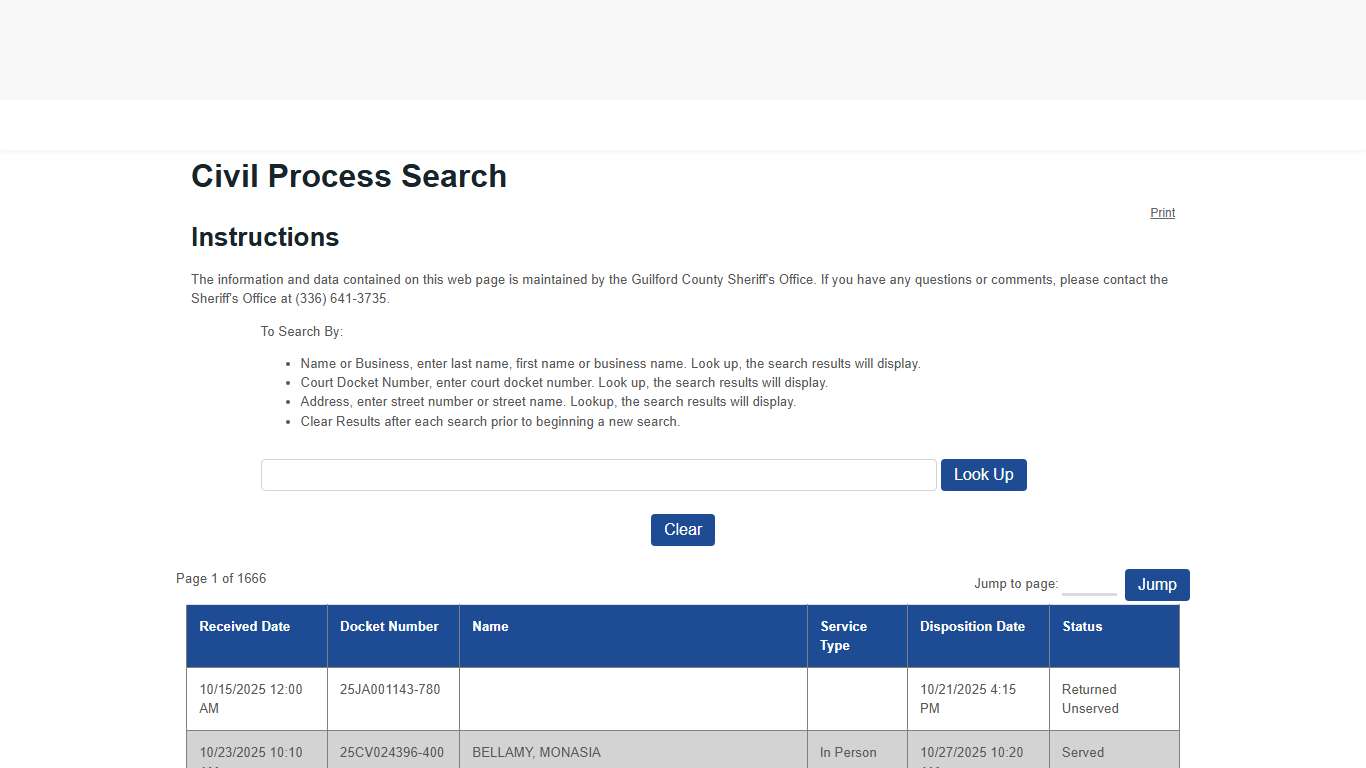Click the Returned Unserved status cell
This screenshot has width=1366, height=768.
[1090, 699]
